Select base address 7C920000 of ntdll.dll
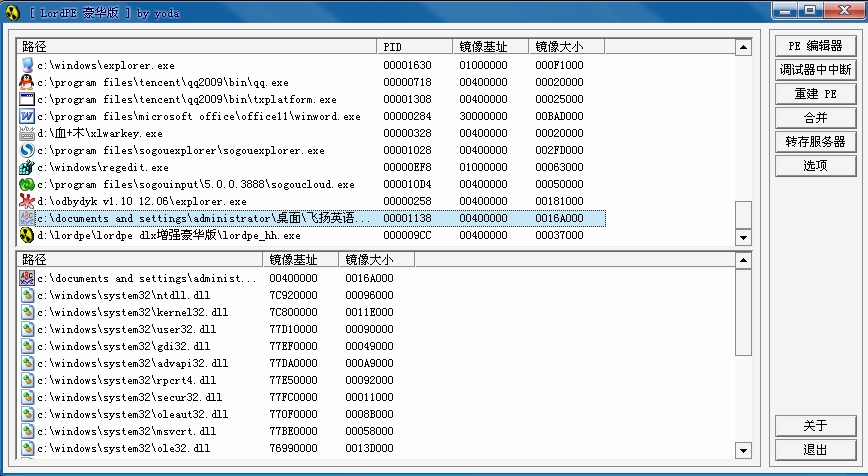The image size is (868, 476). pos(293,295)
